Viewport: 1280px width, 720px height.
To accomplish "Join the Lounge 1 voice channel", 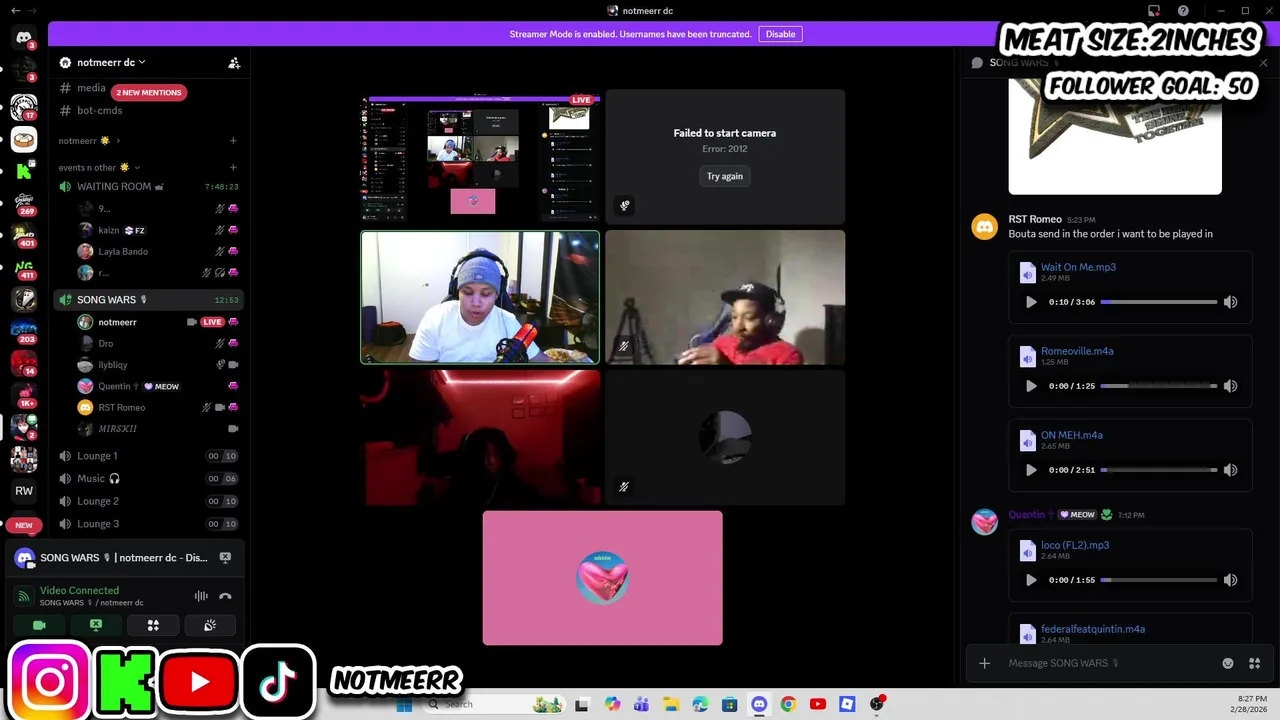I will [x=149, y=456].
